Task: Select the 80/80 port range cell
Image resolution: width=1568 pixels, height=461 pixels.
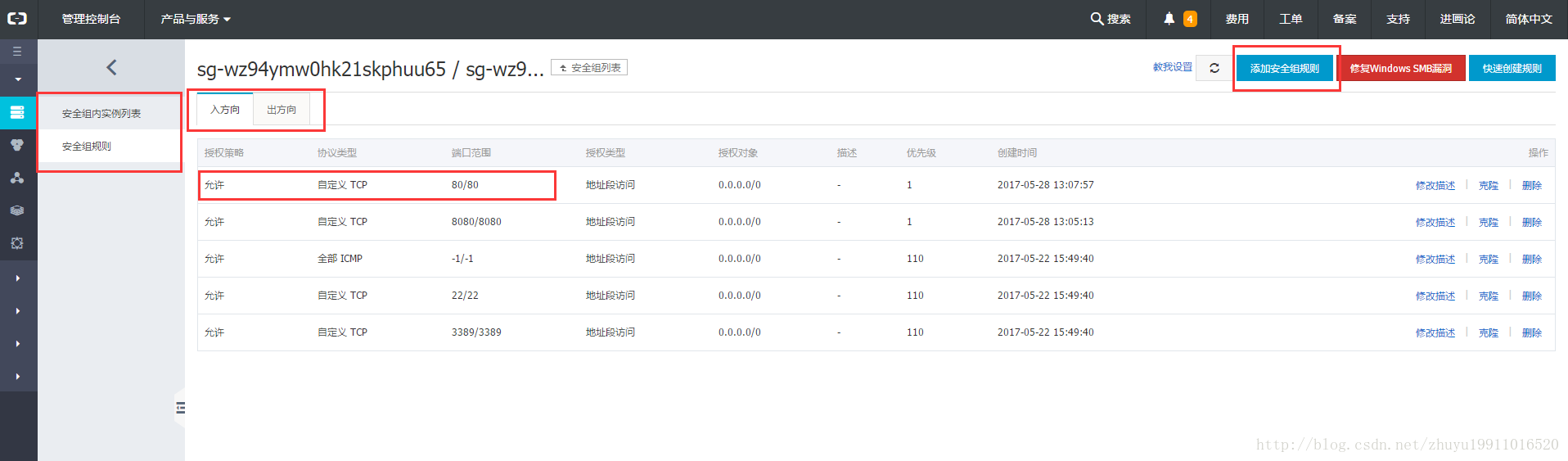Action: pyautogui.click(x=465, y=185)
